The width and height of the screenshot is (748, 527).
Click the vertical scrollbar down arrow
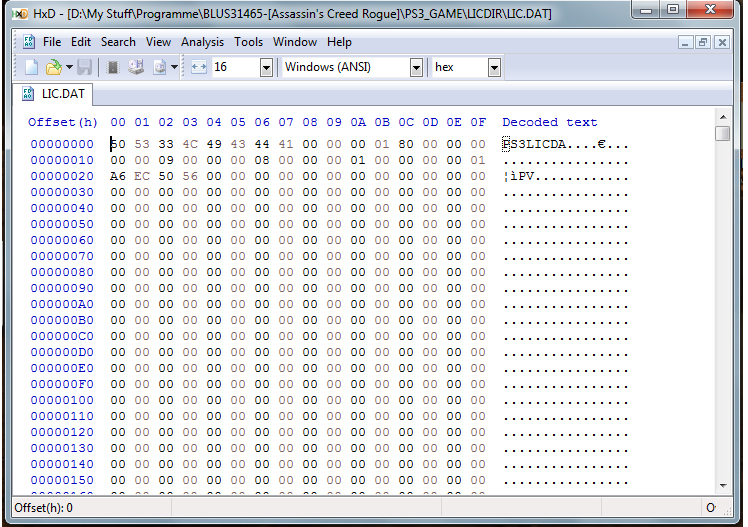point(723,485)
